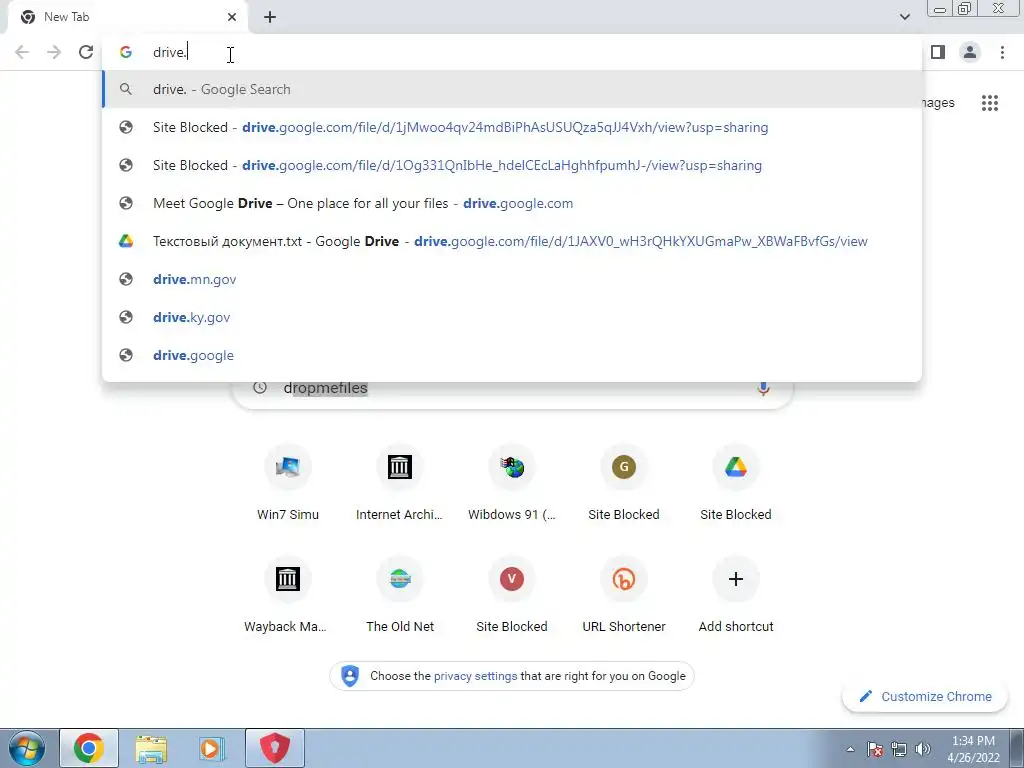Screen dimensions: 1024x768
Task: Open the network status tray icon
Action: click(899, 749)
